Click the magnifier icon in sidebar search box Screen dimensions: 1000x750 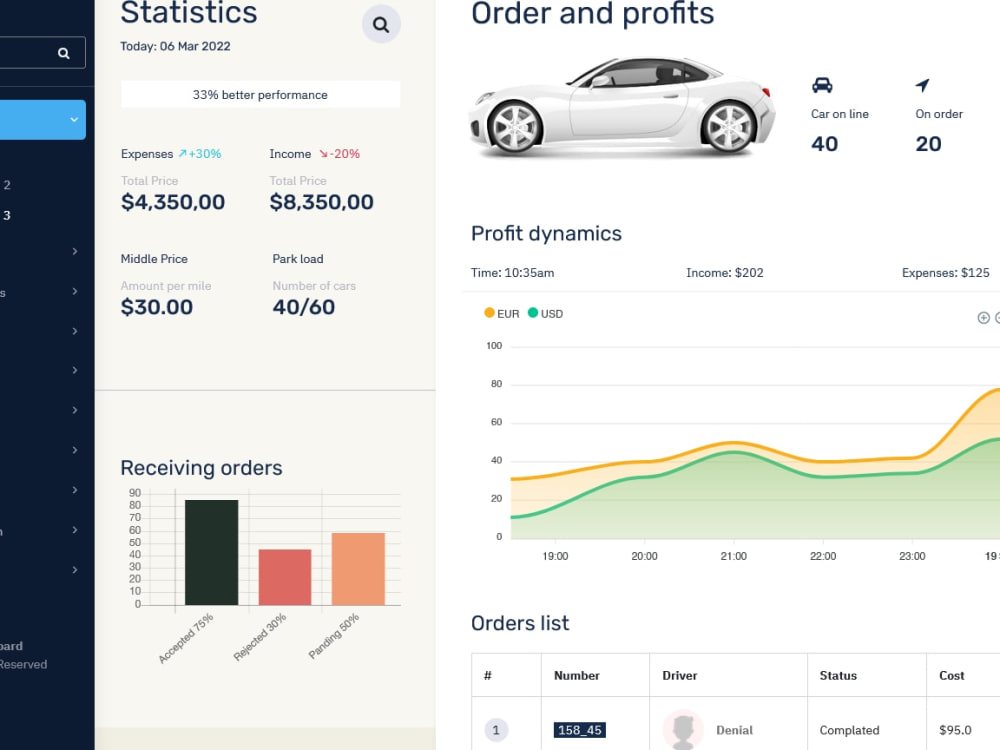[x=64, y=53]
